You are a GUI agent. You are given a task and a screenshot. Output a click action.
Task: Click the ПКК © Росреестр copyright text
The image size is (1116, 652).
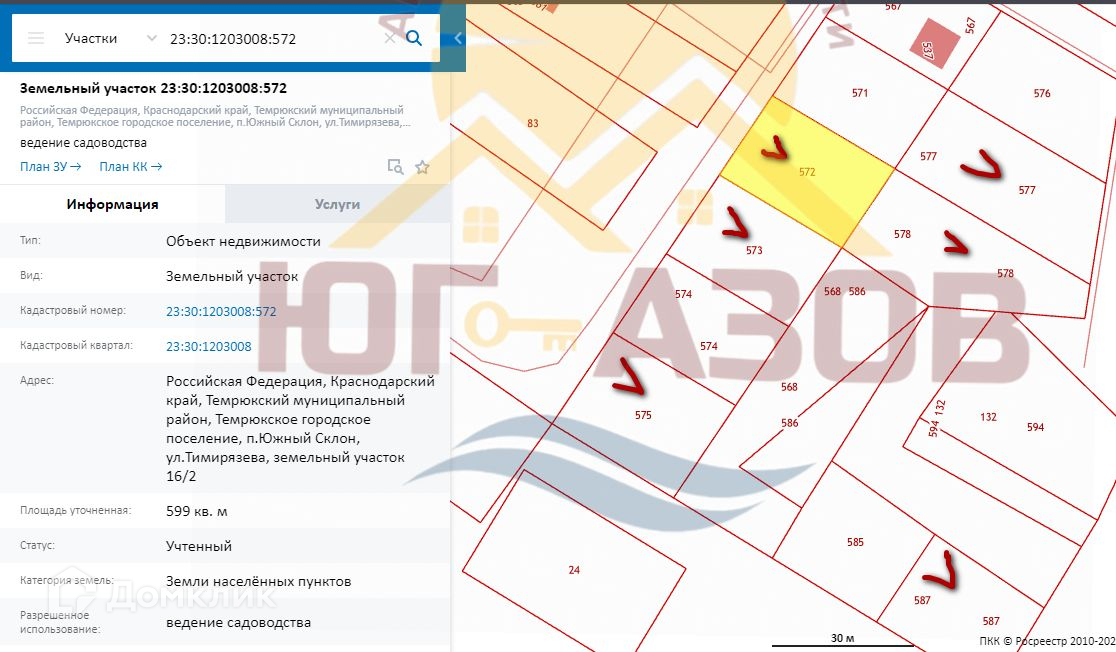click(1047, 641)
